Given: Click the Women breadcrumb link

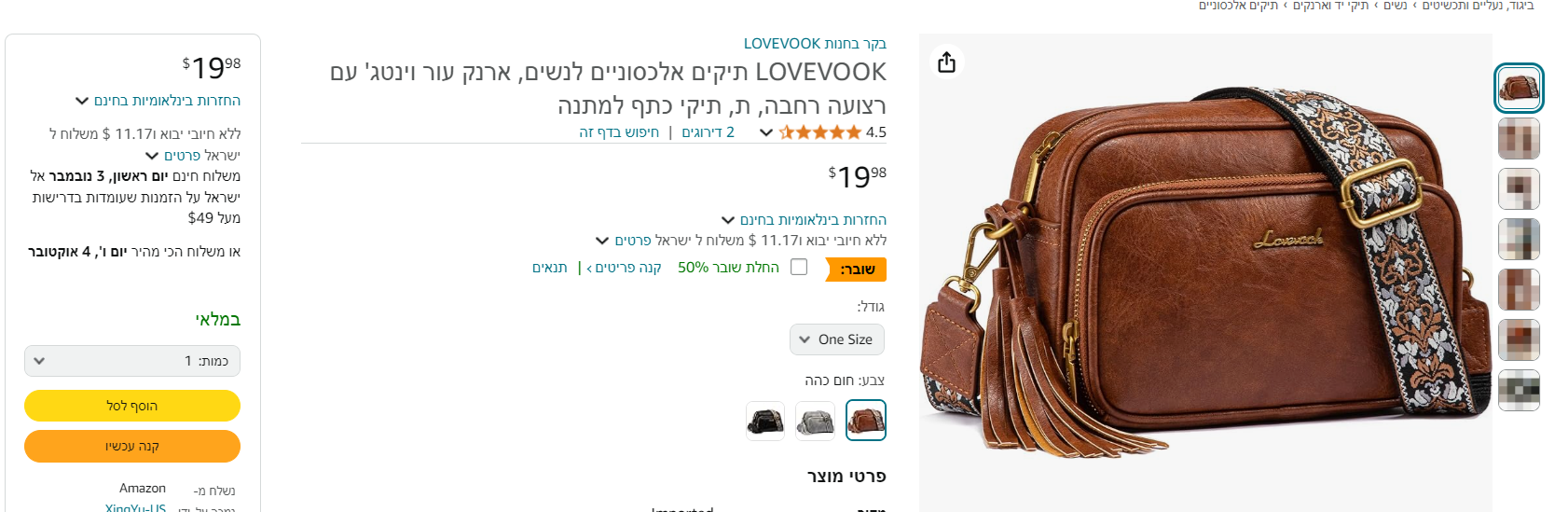Looking at the screenshot, I should point(1396,6).
